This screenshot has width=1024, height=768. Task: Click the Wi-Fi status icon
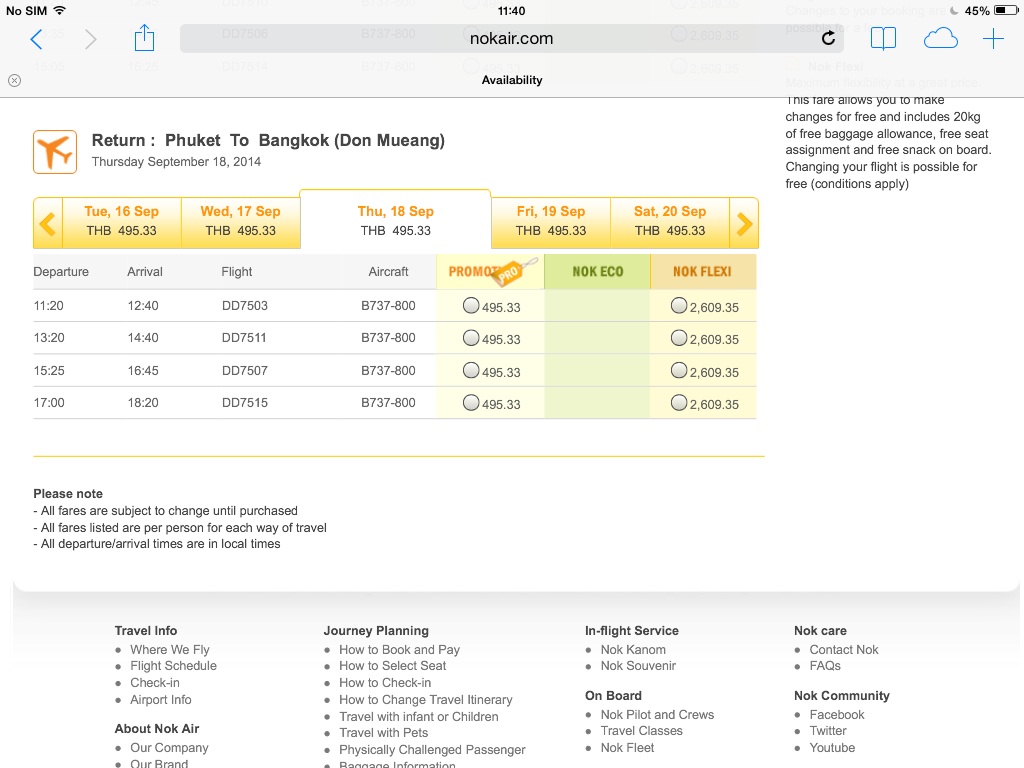pos(60,10)
